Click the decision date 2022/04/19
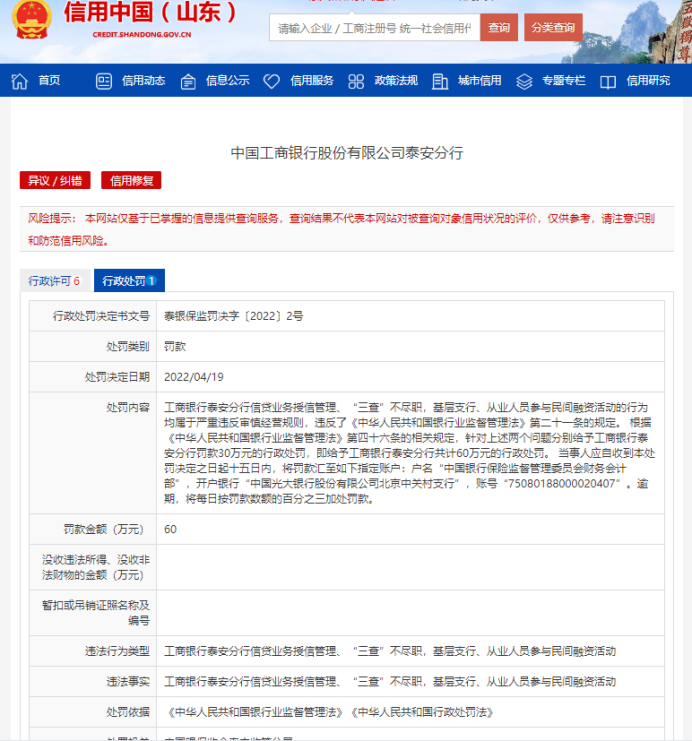 (194, 377)
